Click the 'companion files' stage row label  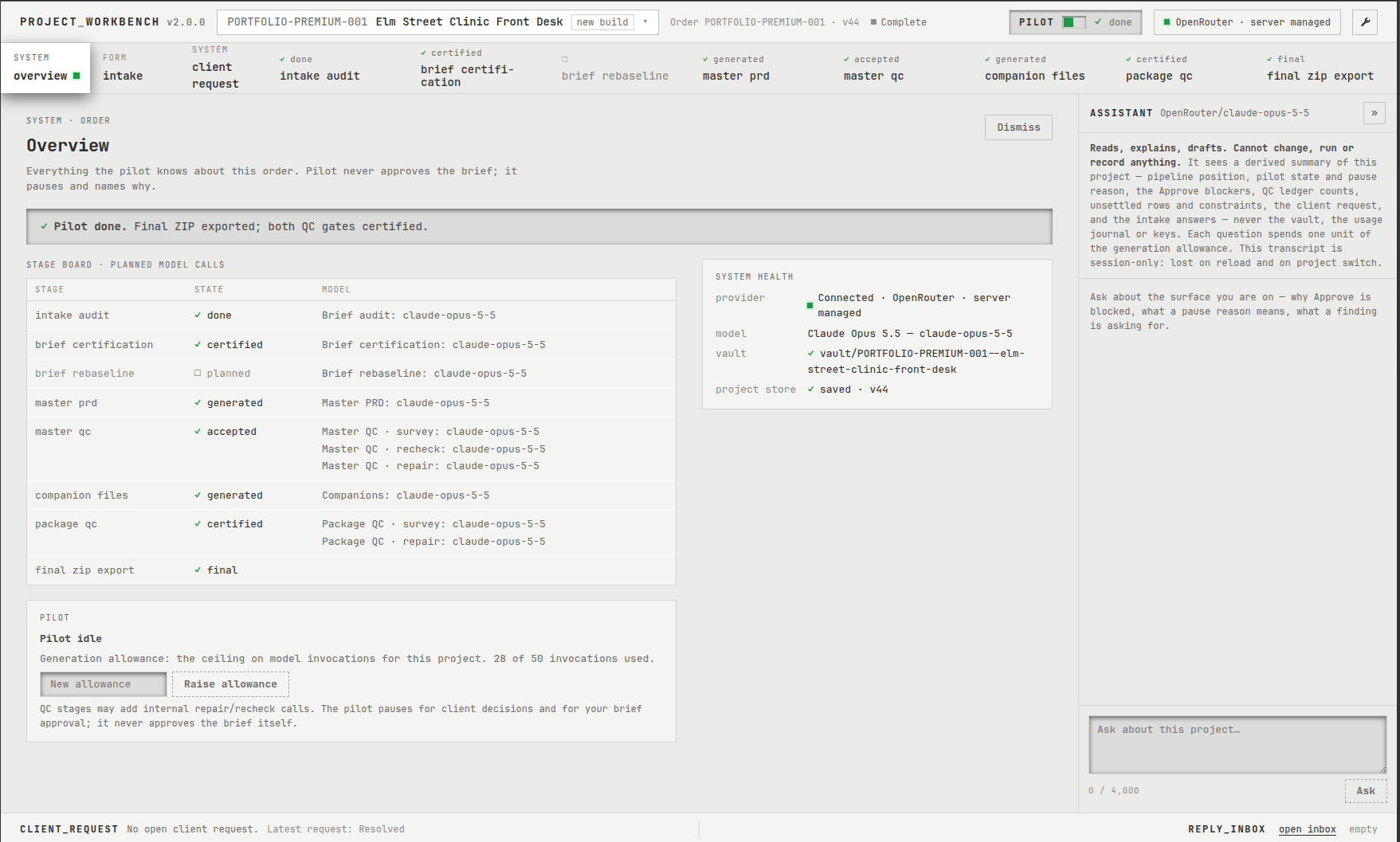click(x=81, y=495)
